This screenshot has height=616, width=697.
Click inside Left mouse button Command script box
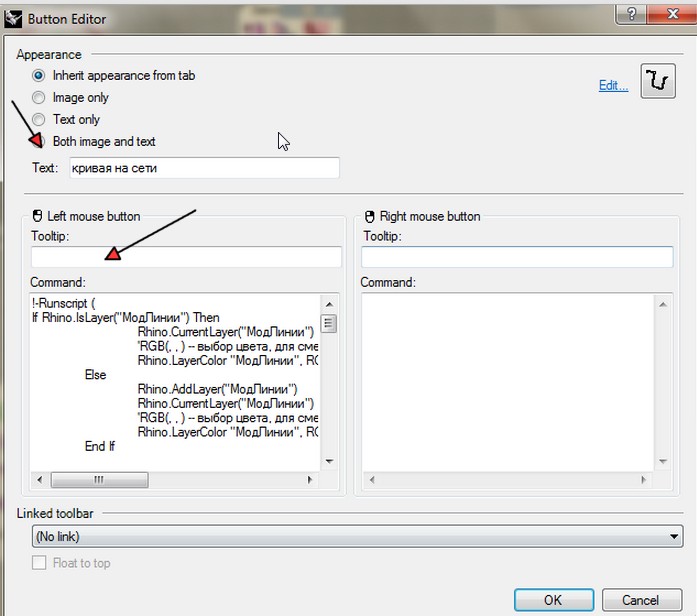tap(175, 382)
